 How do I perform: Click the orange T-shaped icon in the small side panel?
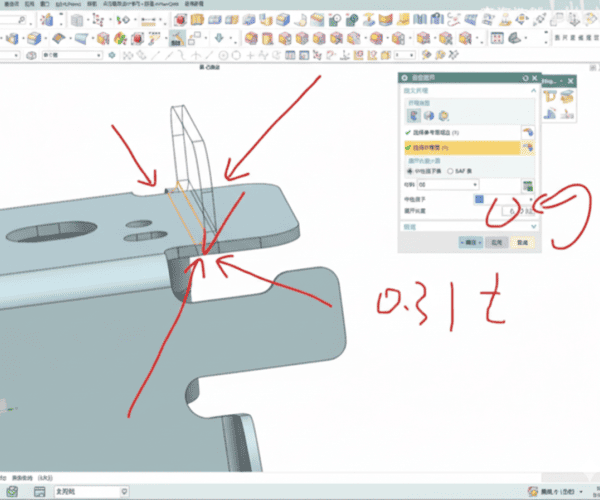click(x=550, y=96)
